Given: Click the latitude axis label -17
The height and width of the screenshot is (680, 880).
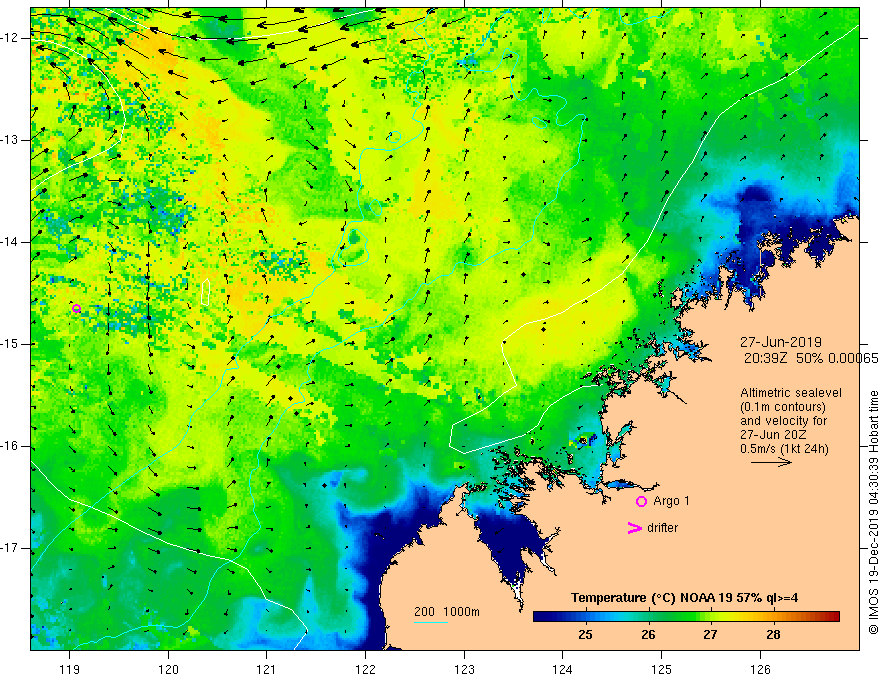Looking at the screenshot, I should [9, 548].
